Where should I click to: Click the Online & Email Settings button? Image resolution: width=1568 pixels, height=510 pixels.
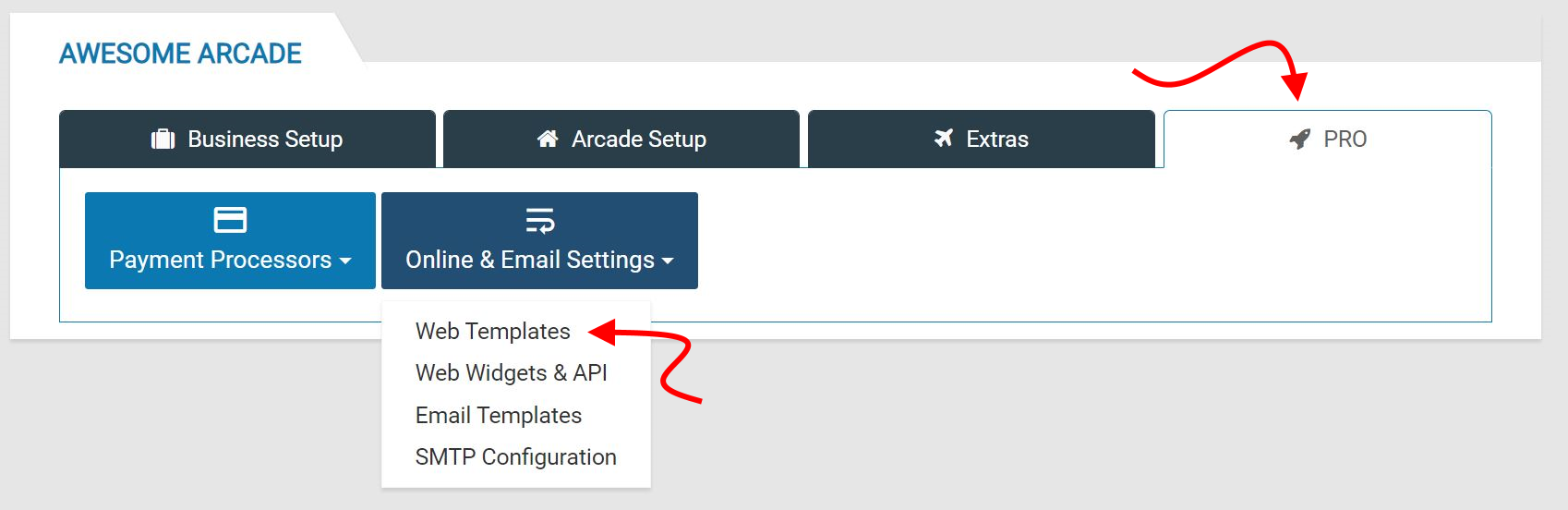pyautogui.click(x=539, y=240)
